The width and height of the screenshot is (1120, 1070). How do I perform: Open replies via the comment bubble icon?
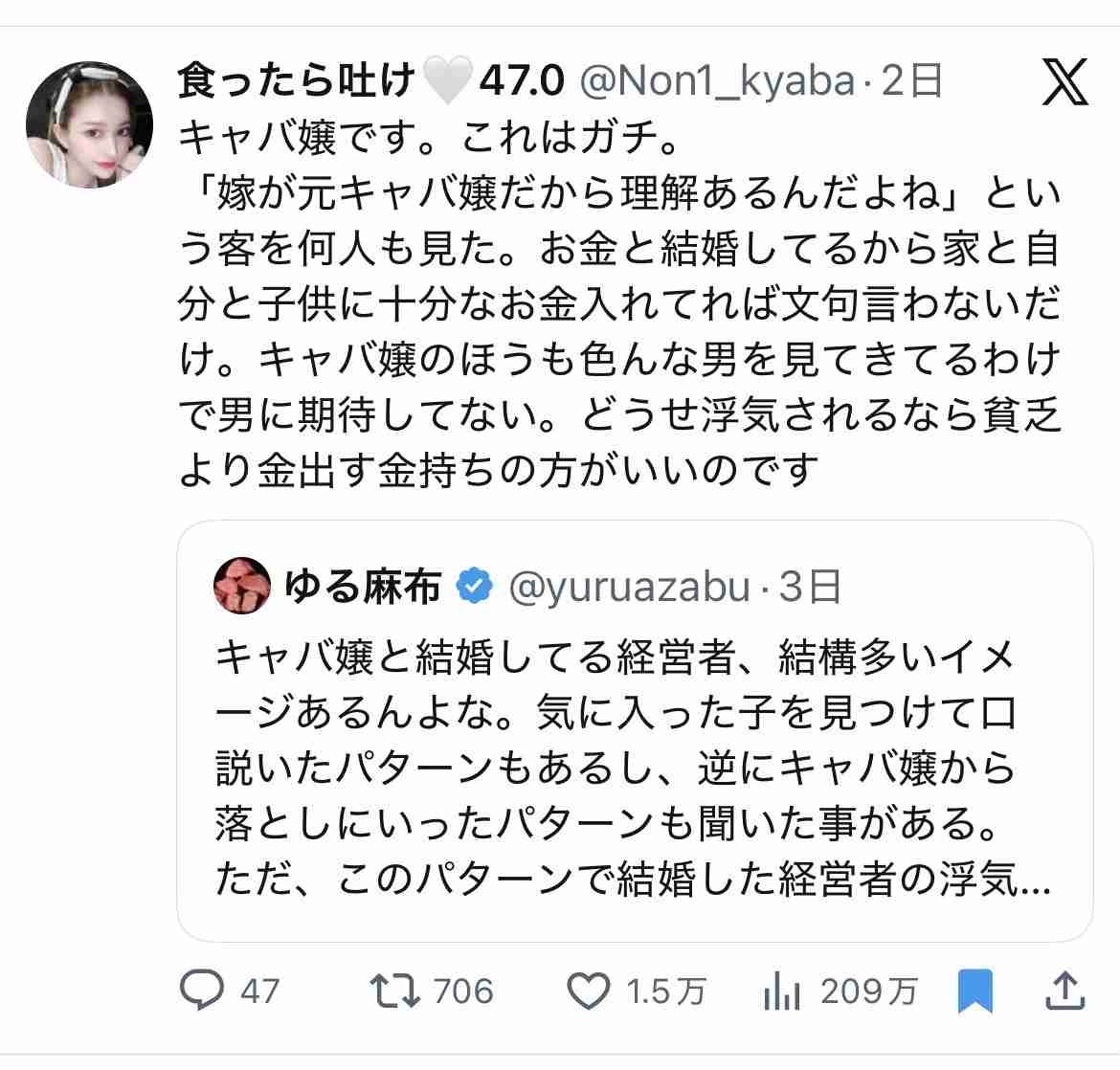click(202, 990)
